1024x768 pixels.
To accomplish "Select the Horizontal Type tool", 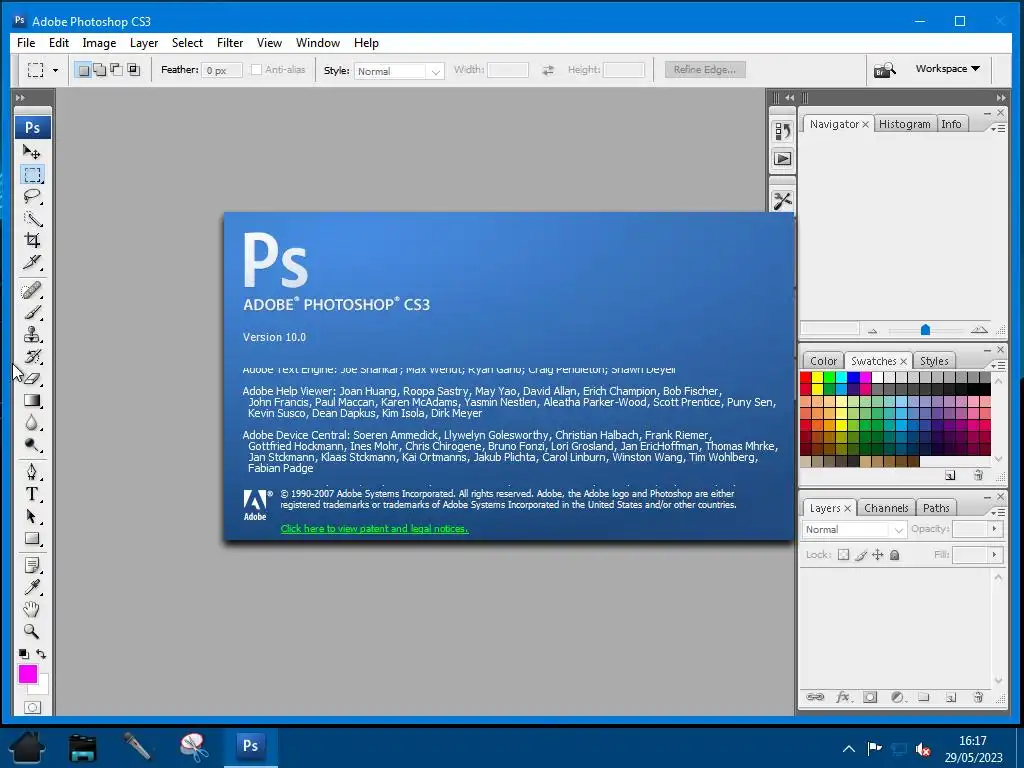I will click(32, 494).
